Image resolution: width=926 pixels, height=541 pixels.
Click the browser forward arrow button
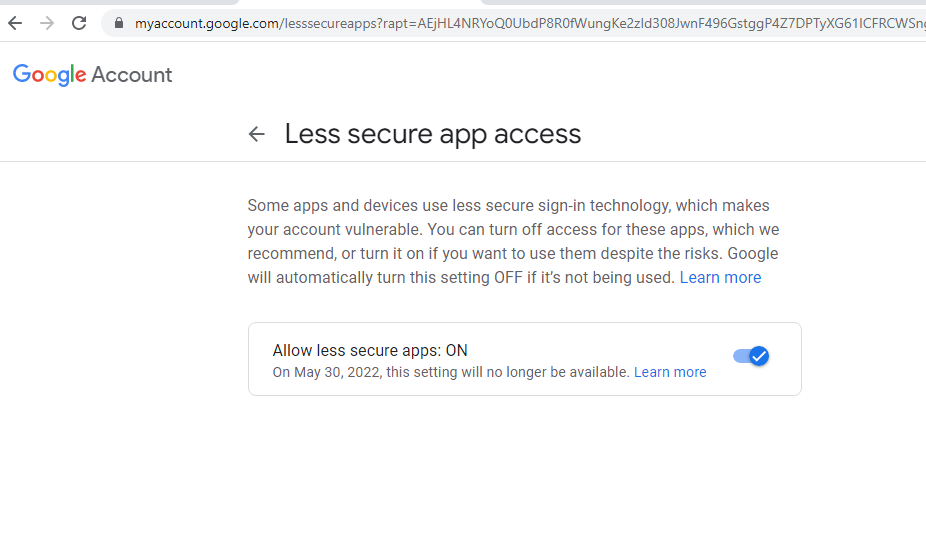[x=47, y=23]
